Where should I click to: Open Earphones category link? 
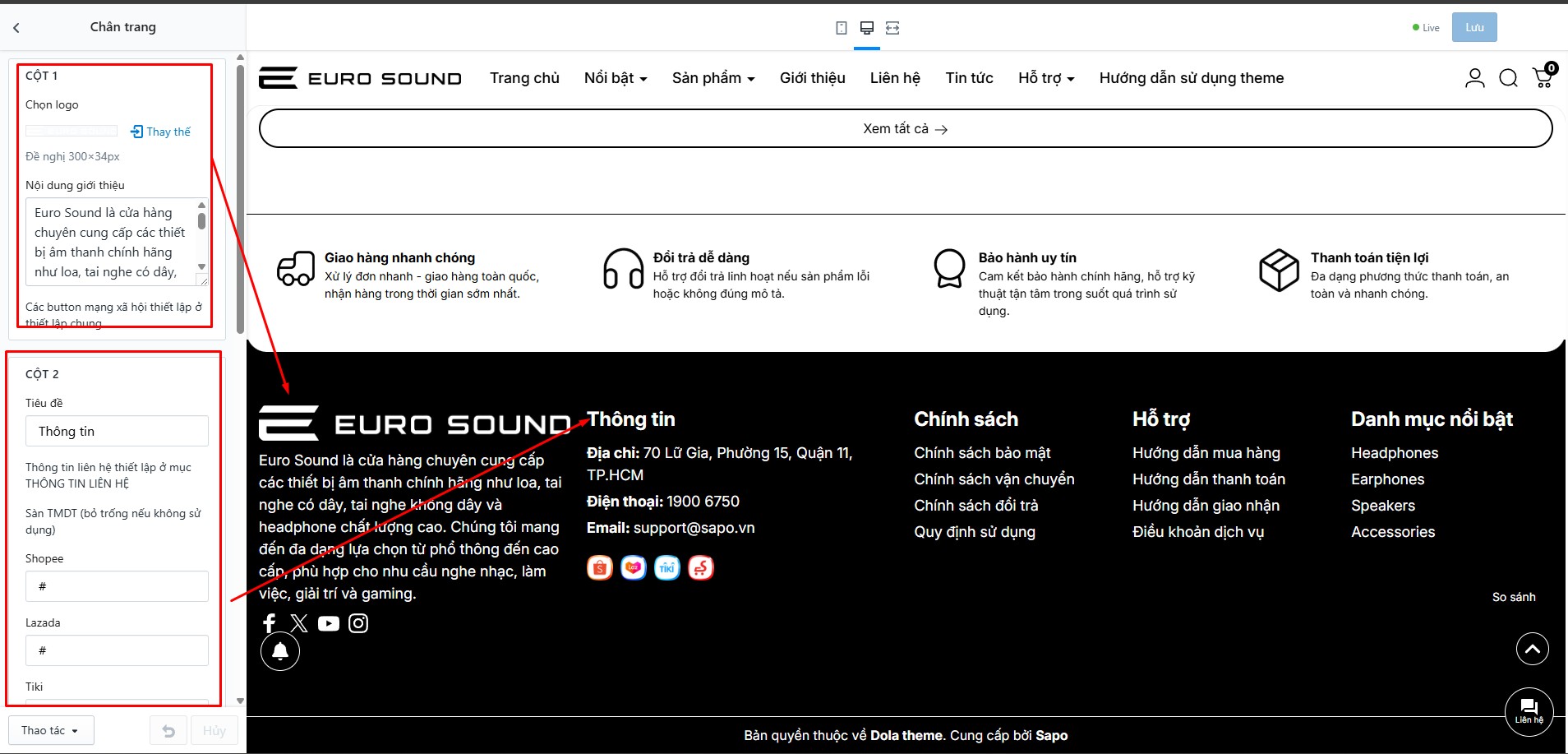point(1388,479)
